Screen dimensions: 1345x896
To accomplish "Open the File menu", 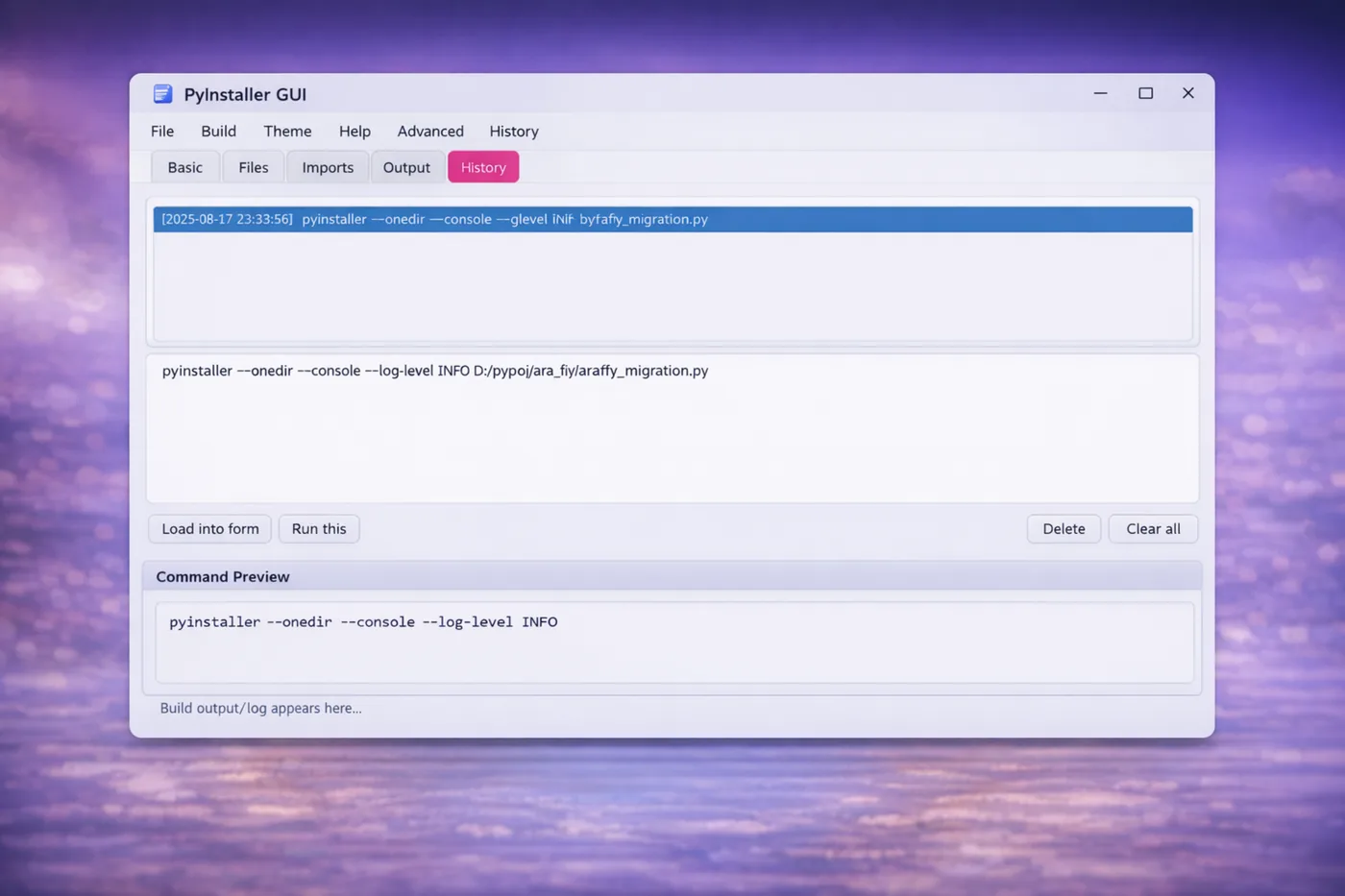I will tap(162, 132).
